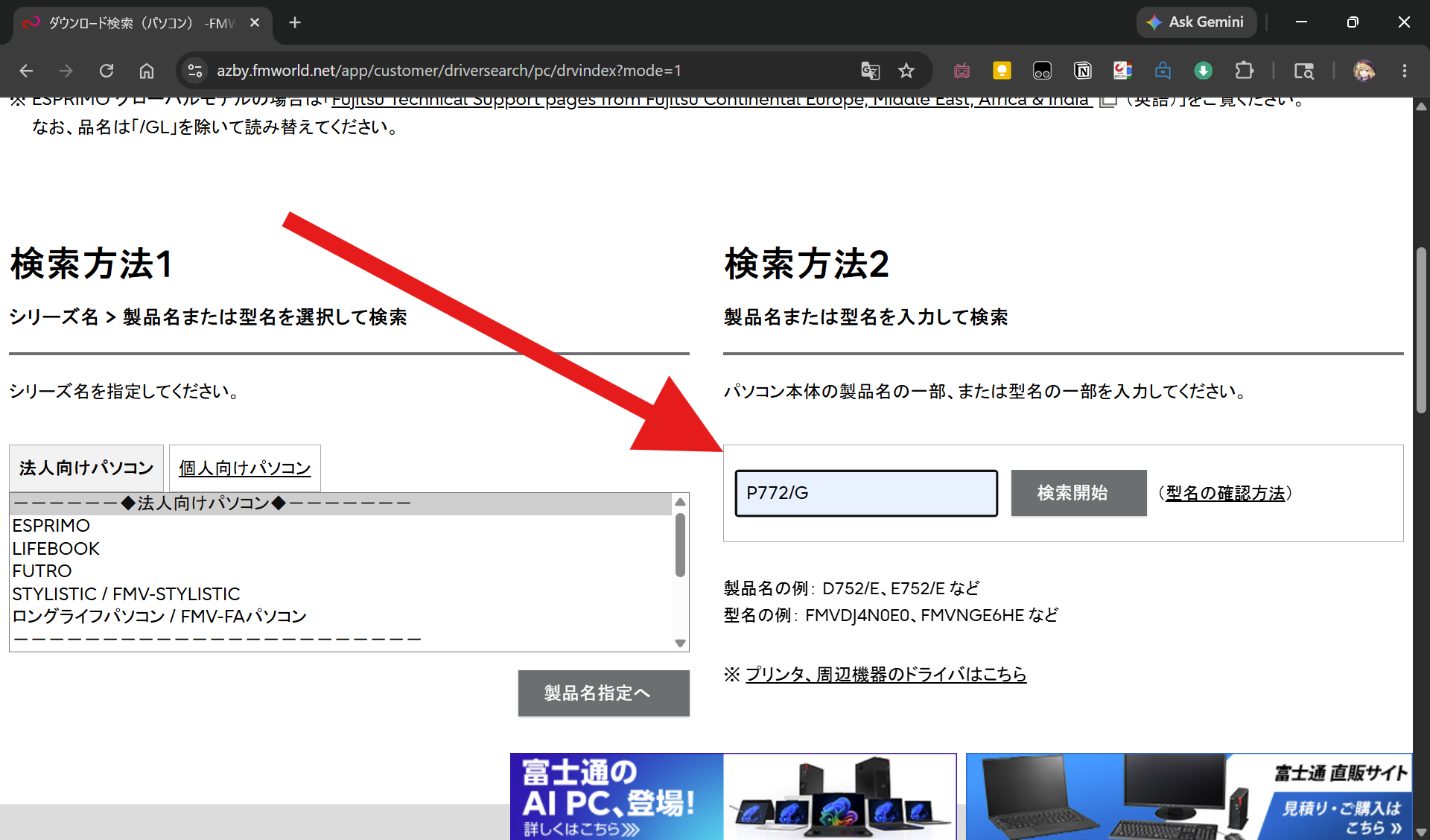Reload the current page

coord(107,71)
